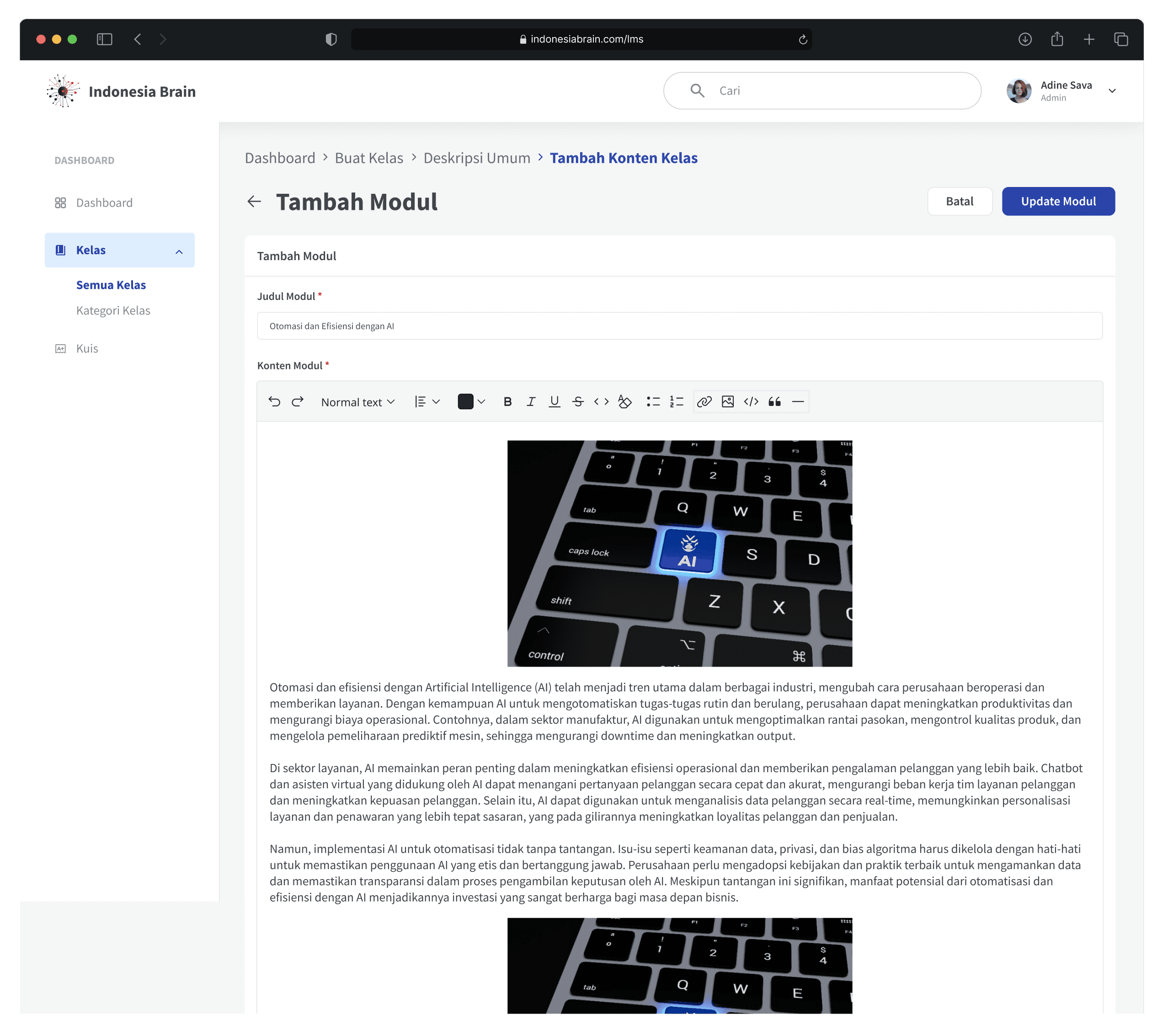Image resolution: width=1163 pixels, height=1036 pixels.
Task: Add a blockquote using the quote icon
Action: point(774,402)
